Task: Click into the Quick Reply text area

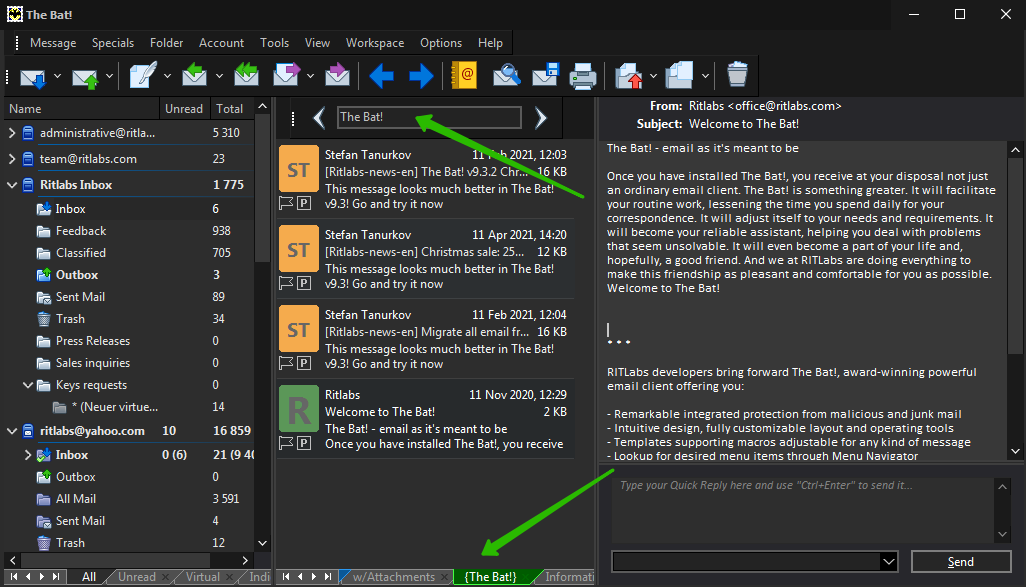Action: point(804,509)
